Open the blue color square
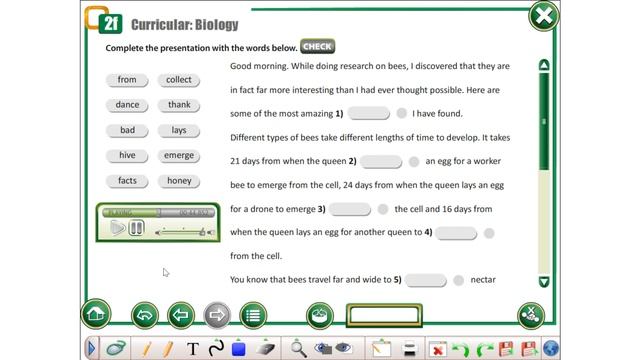Image resolution: width=640 pixels, height=360 pixels. [238, 349]
